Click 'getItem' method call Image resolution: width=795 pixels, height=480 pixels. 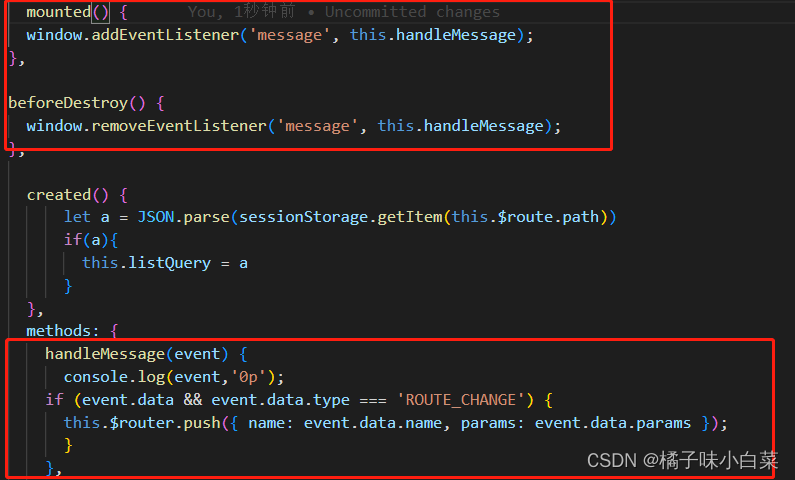(x=410, y=217)
